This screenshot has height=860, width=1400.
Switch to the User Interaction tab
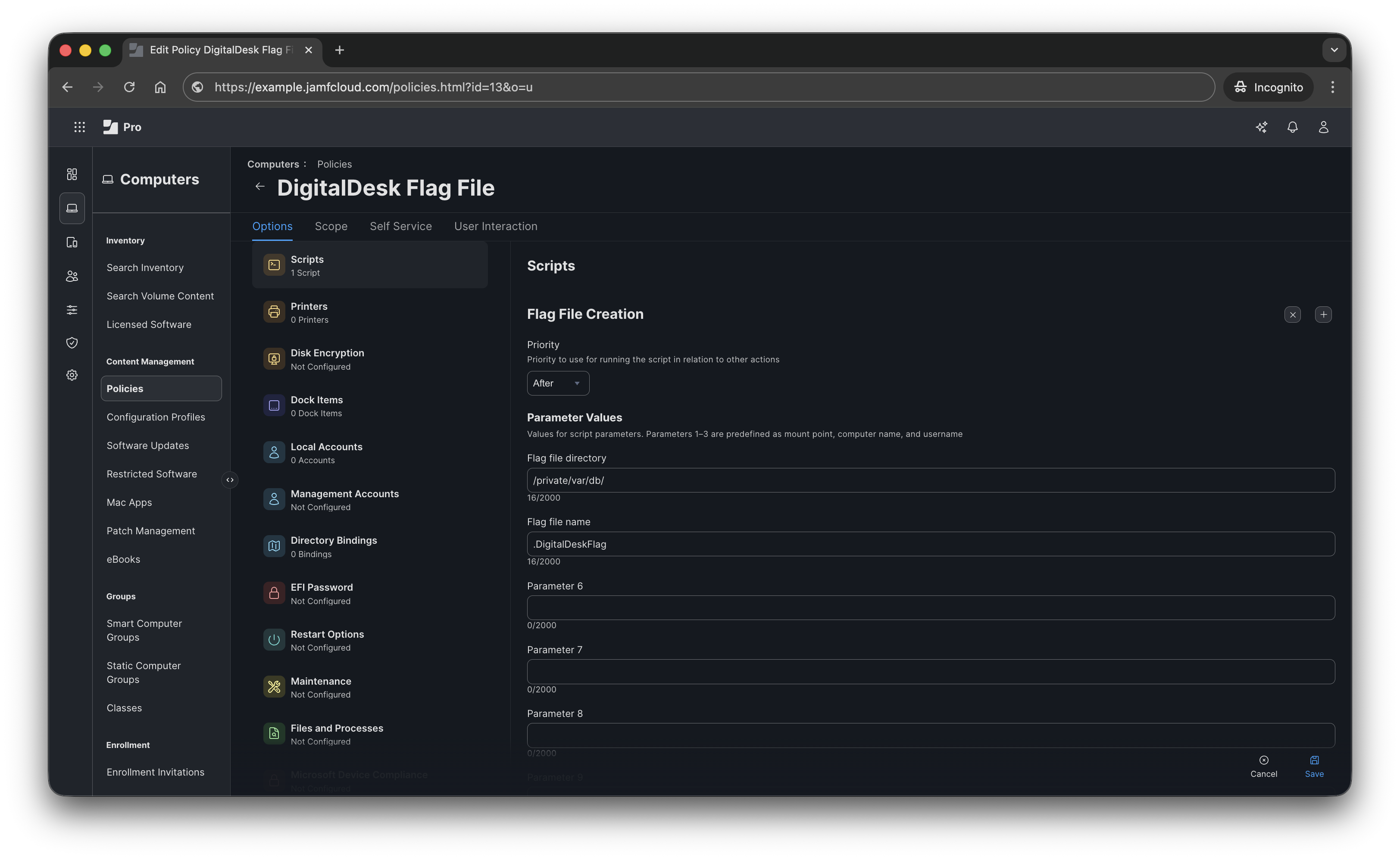click(x=496, y=226)
